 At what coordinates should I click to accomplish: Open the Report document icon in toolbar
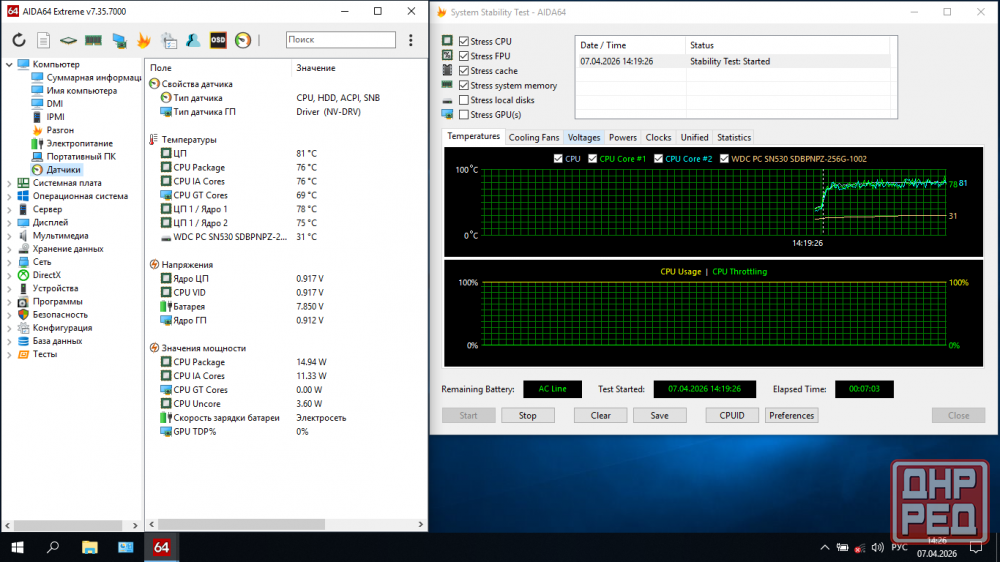click(43, 41)
